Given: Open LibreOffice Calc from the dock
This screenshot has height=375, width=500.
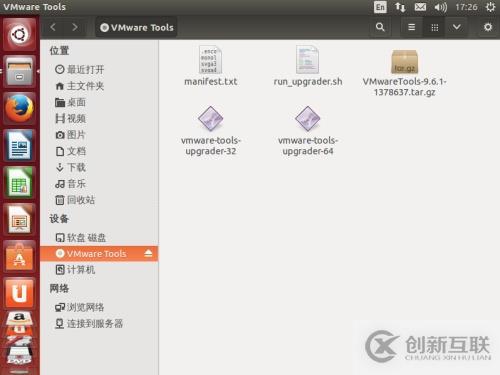Looking at the screenshot, I should 19,183.
